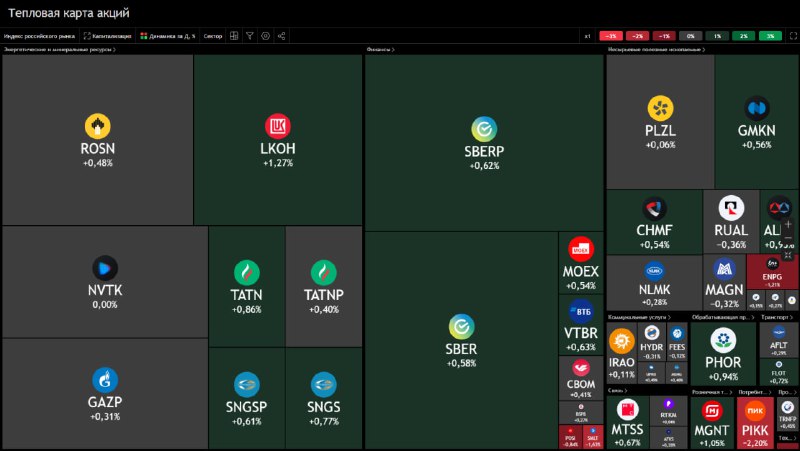Click the zoom out minus button

point(788,239)
